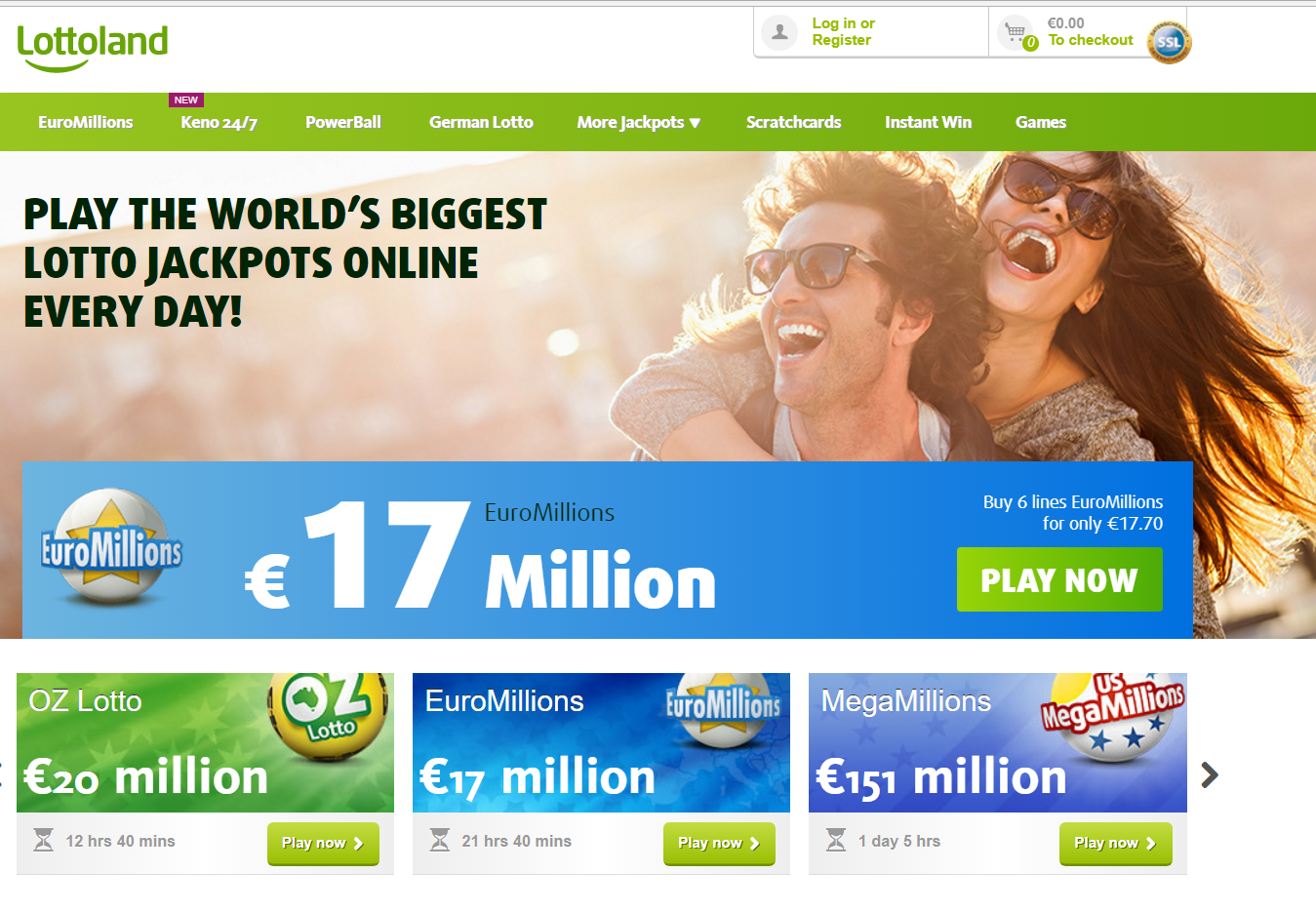Play now on the OZ Lotto card
This screenshot has width=1316, height=912.
(323, 844)
